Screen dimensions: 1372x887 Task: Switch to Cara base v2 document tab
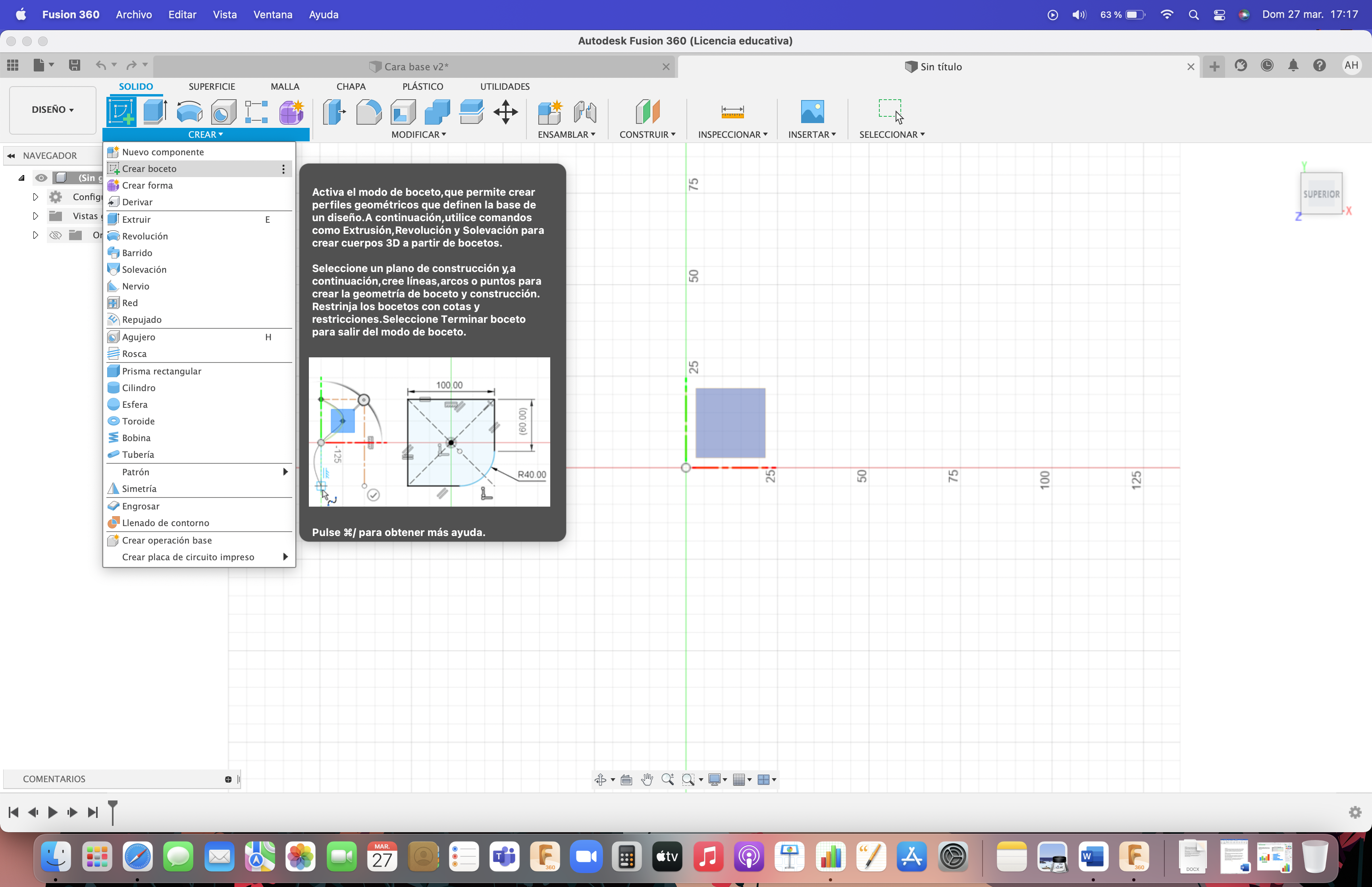coord(414,67)
